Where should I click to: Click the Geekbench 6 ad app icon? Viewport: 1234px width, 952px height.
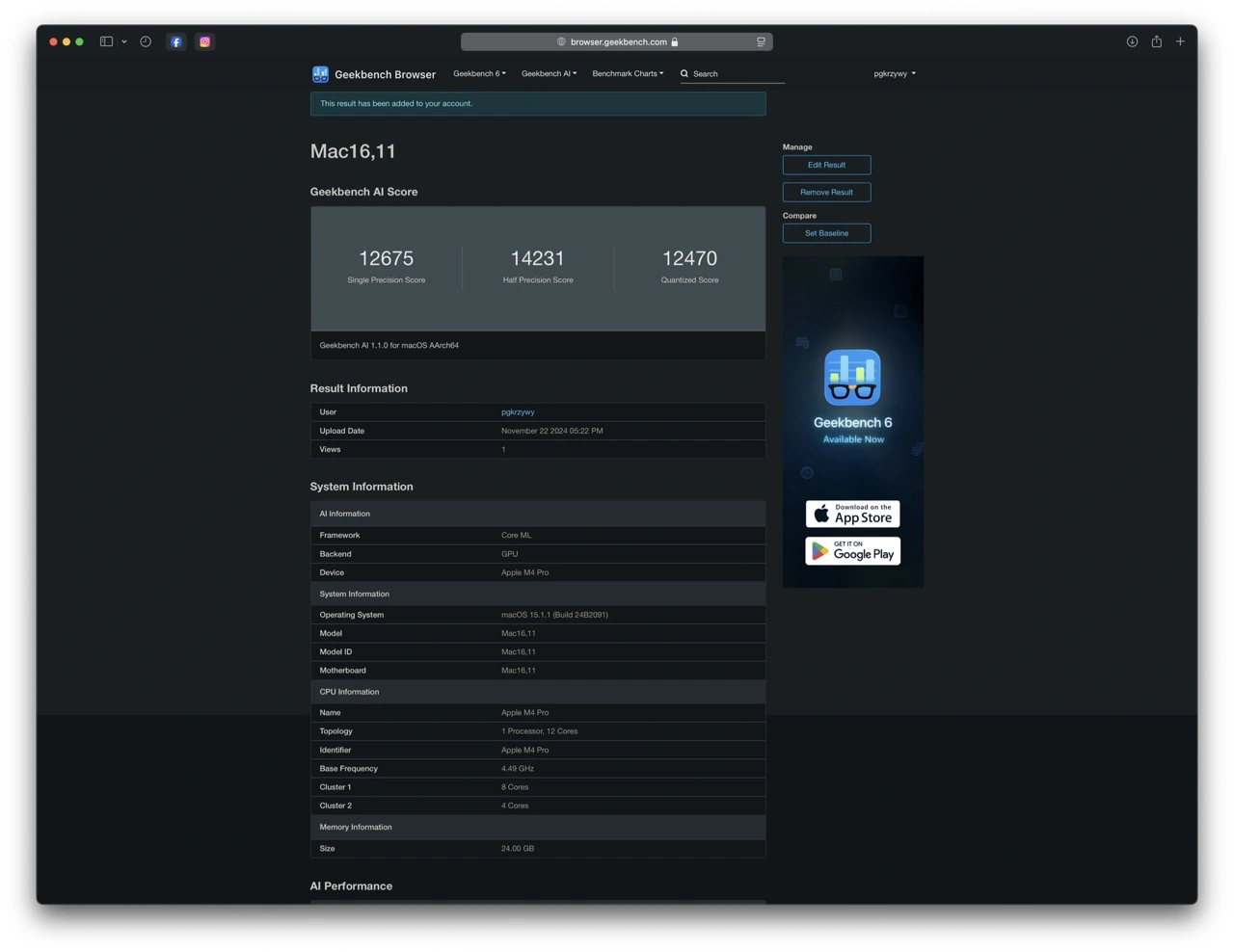pos(852,377)
